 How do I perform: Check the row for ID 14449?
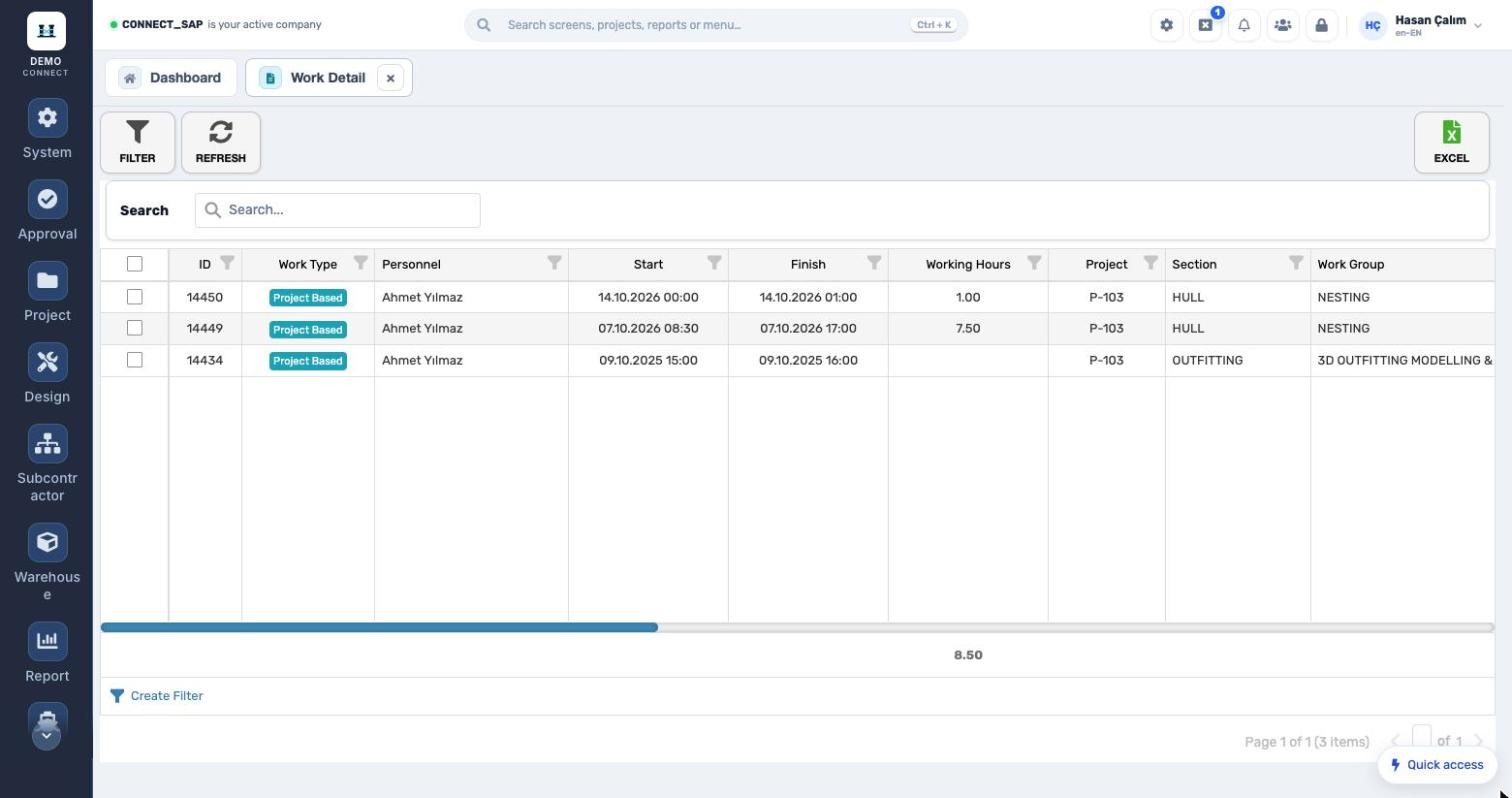(135, 328)
